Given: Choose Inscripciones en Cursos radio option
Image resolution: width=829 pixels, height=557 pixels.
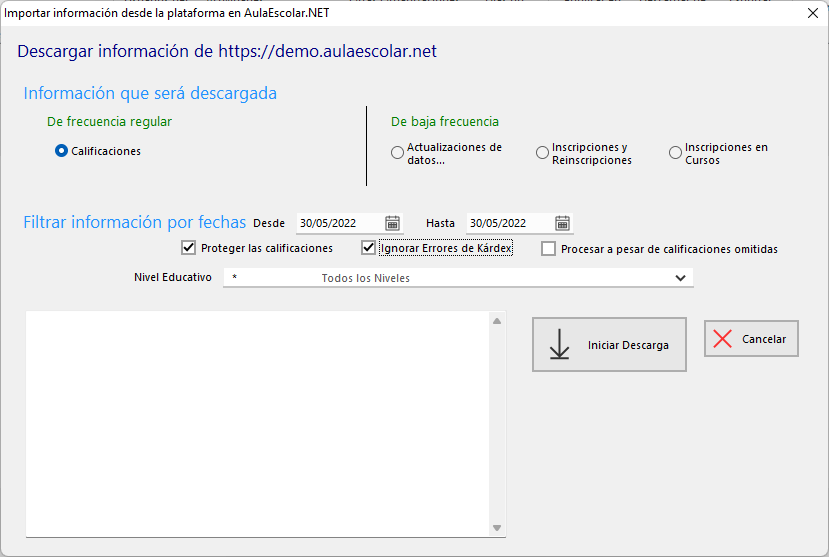Looking at the screenshot, I should [676, 153].
